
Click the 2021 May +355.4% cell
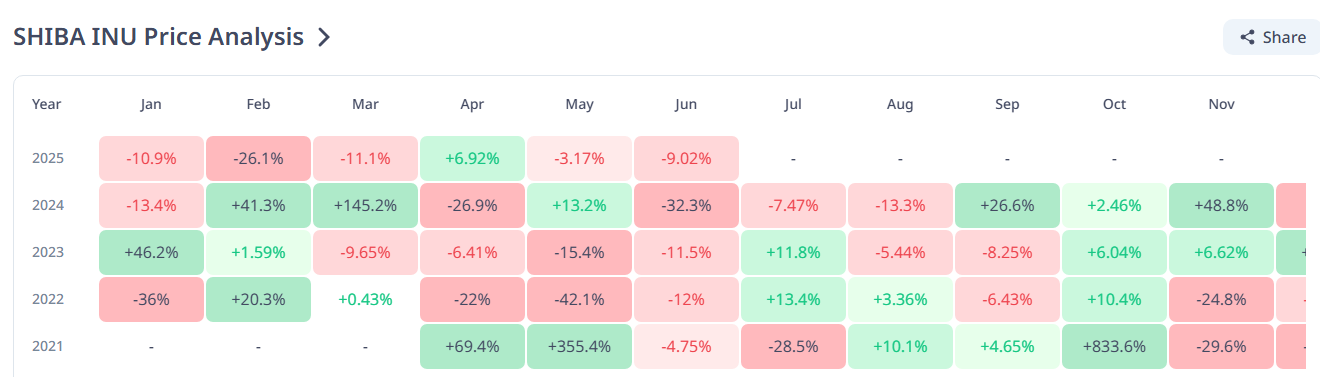(580, 347)
